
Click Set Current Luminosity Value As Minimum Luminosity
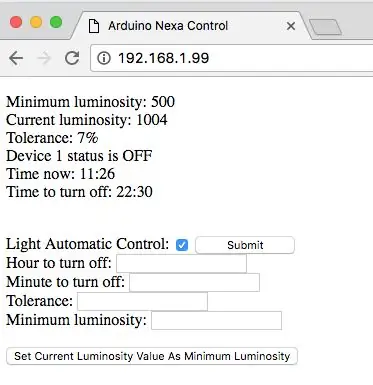pyautogui.click(x=152, y=356)
